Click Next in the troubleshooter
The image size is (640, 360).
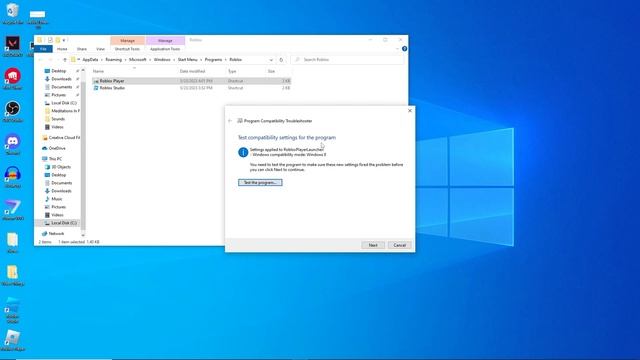pyautogui.click(x=373, y=245)
